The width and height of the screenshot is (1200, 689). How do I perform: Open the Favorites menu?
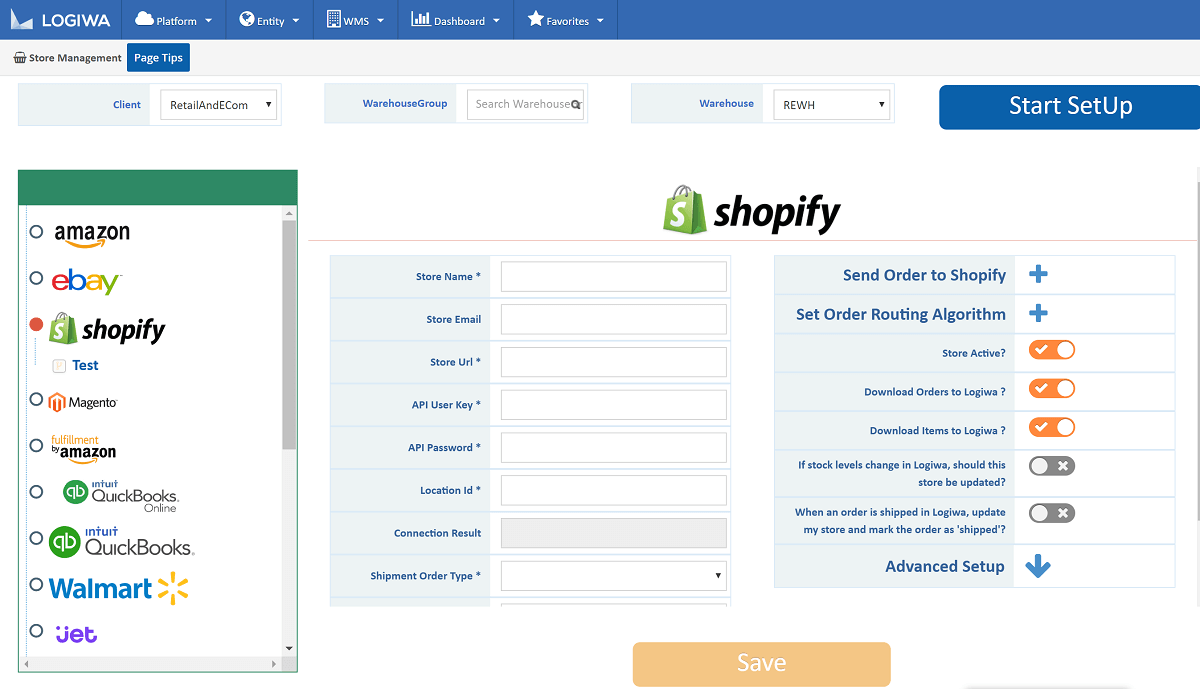click(x=565, y=20)
